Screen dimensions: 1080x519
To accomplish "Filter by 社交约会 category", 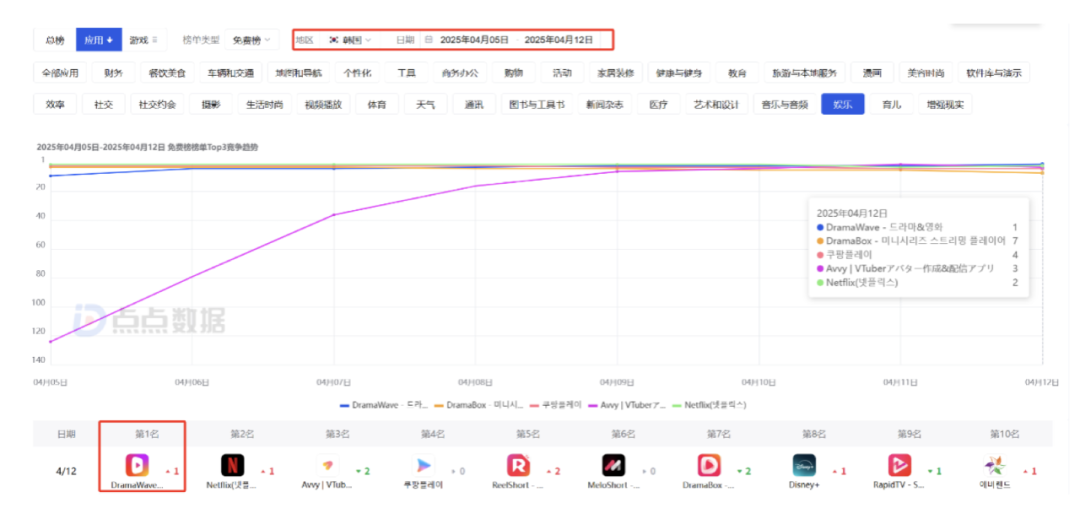I will tap(156, 104).
